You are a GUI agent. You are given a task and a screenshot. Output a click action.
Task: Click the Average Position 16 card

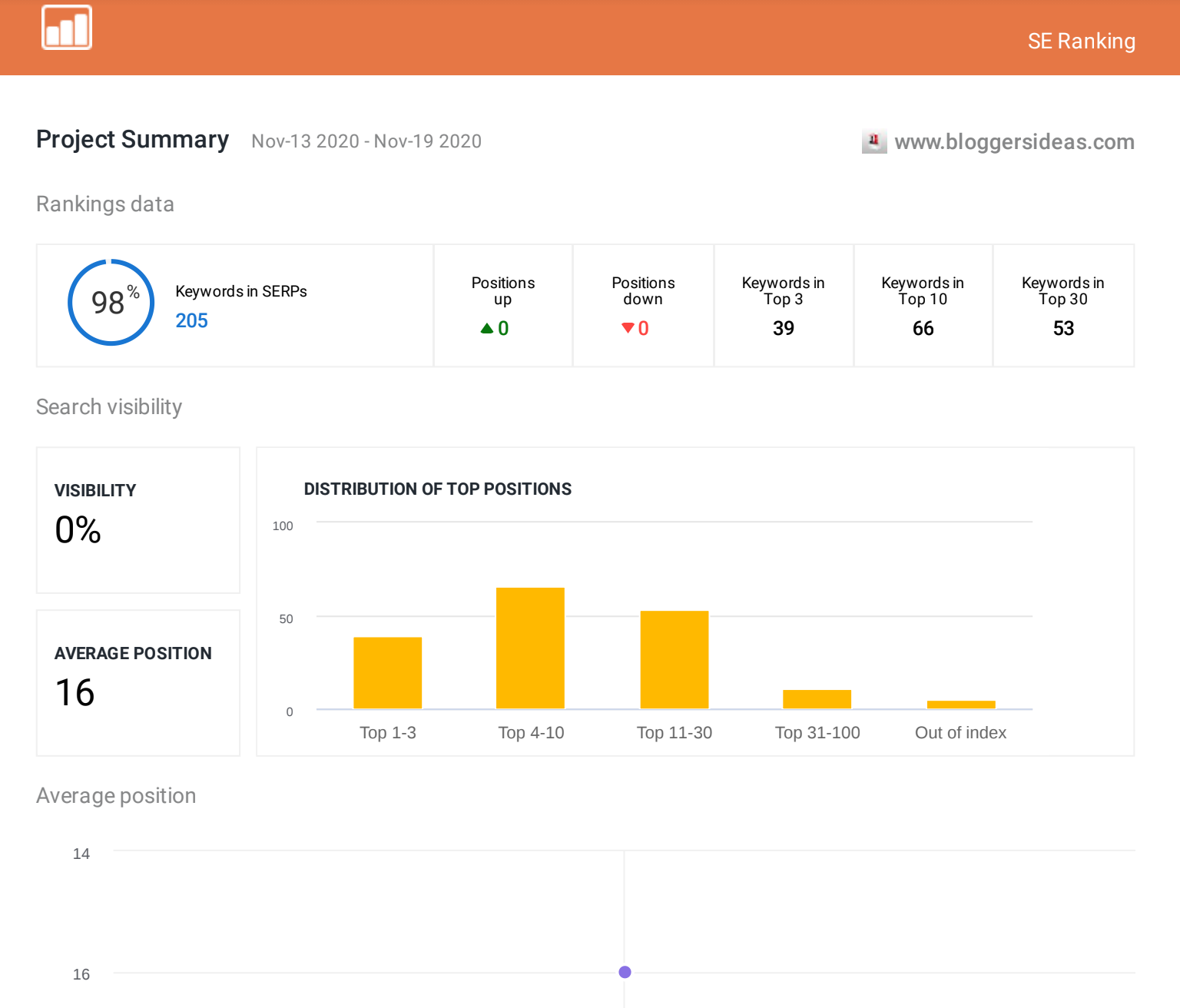click(138, 682)
